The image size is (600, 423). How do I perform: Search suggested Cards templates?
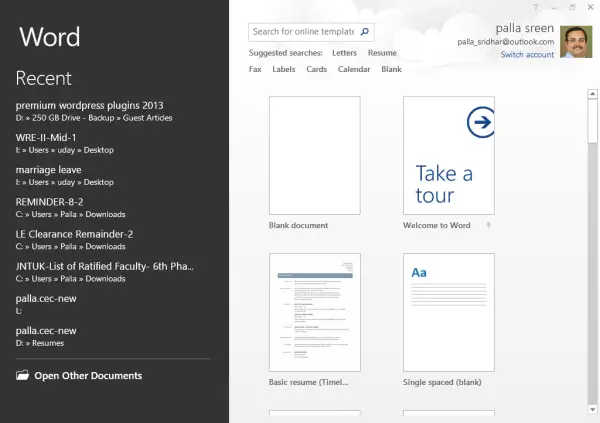pos(316,69)
